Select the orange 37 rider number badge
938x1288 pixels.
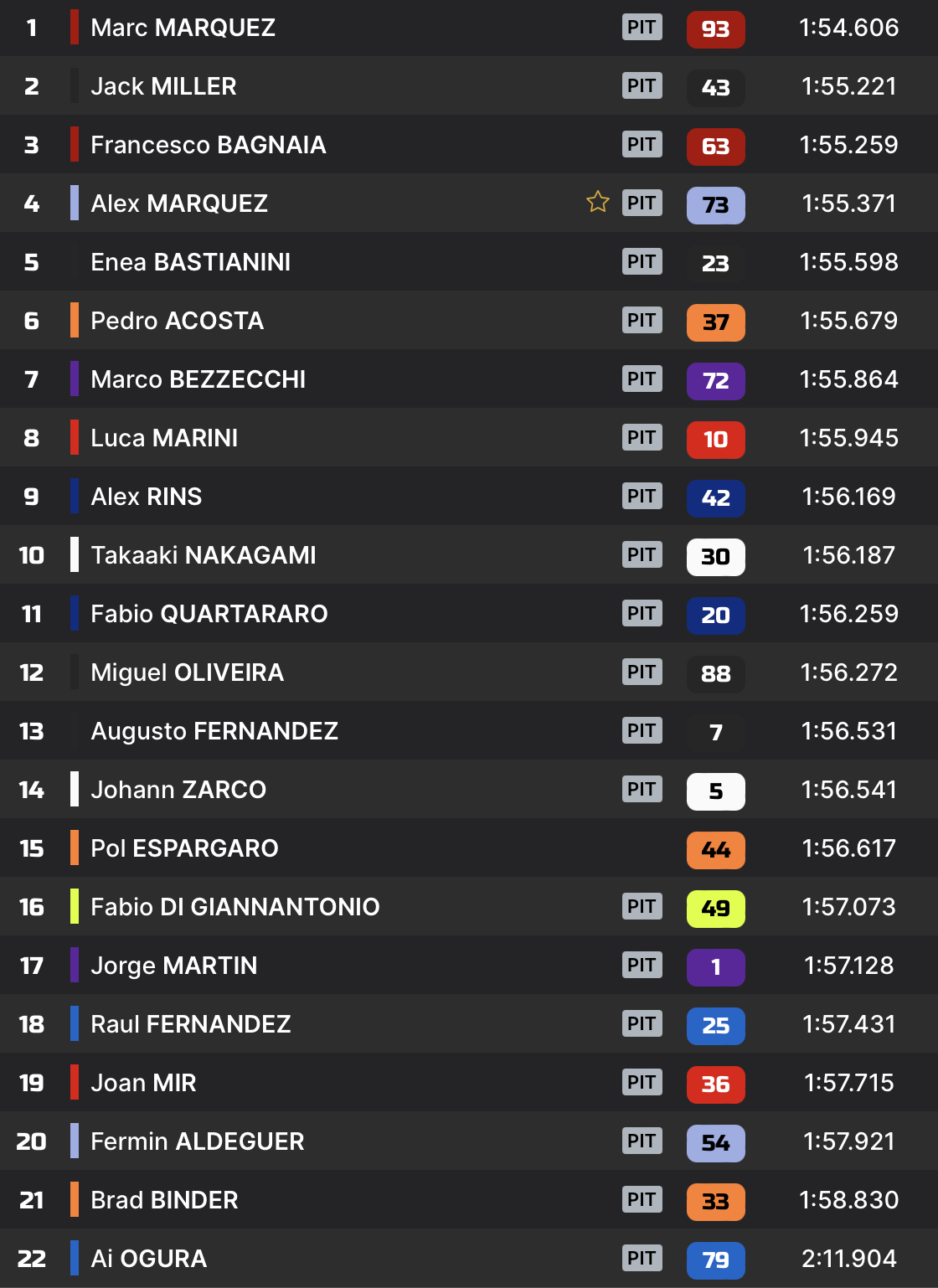[716, 322]
